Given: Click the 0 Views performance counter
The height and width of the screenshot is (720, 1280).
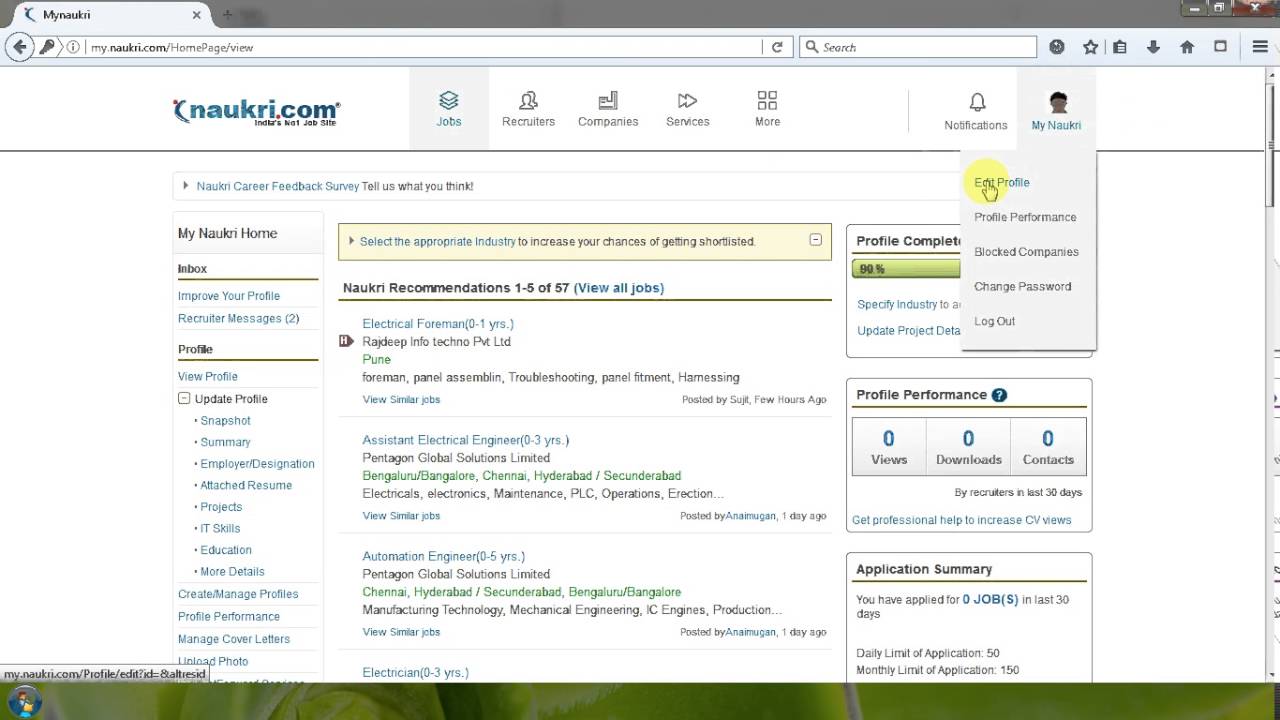Looking at the screenshot, I should click(x=888, y=447).
